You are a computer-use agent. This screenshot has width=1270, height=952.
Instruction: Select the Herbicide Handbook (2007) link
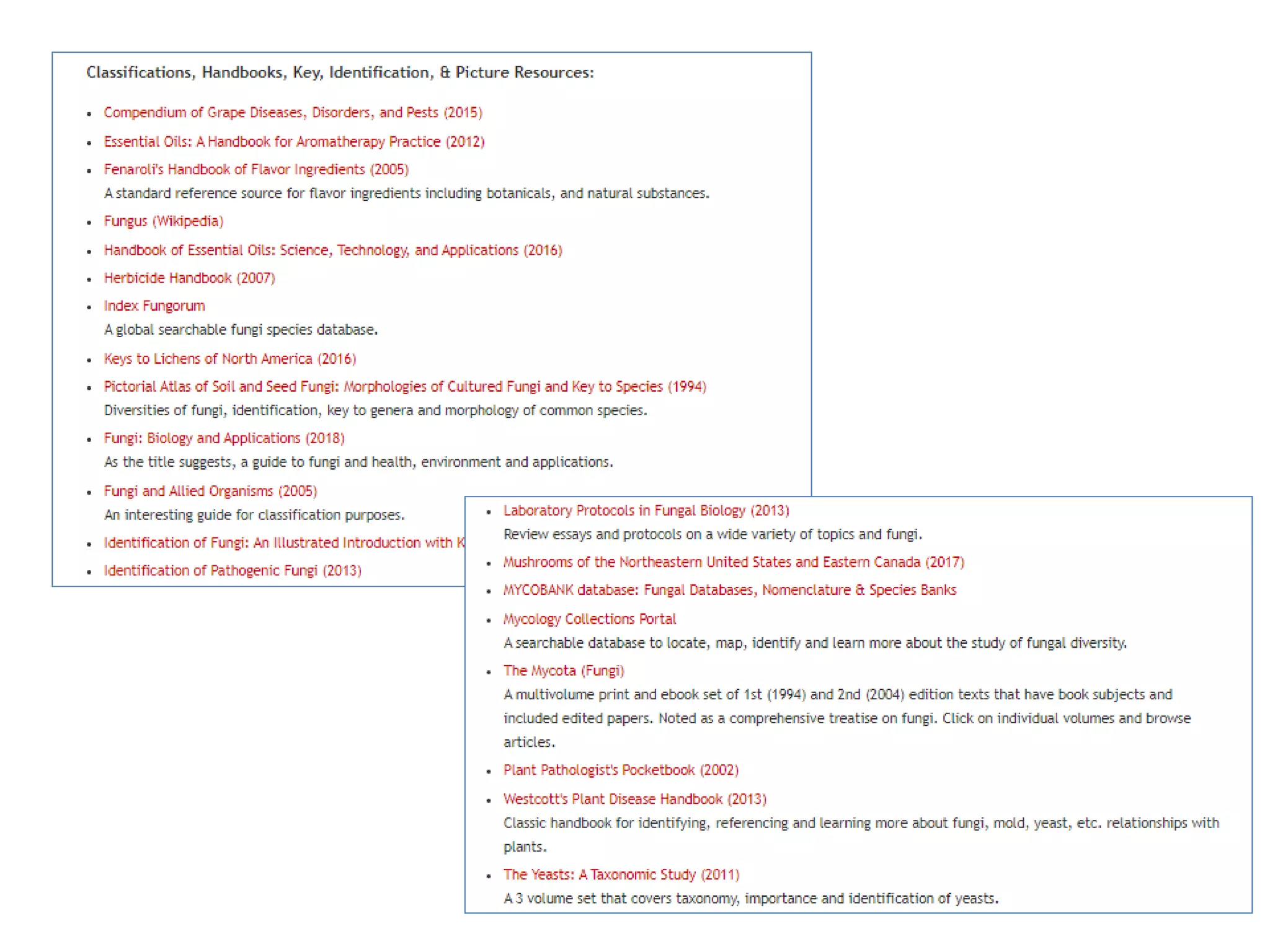(x=189, y=278)
